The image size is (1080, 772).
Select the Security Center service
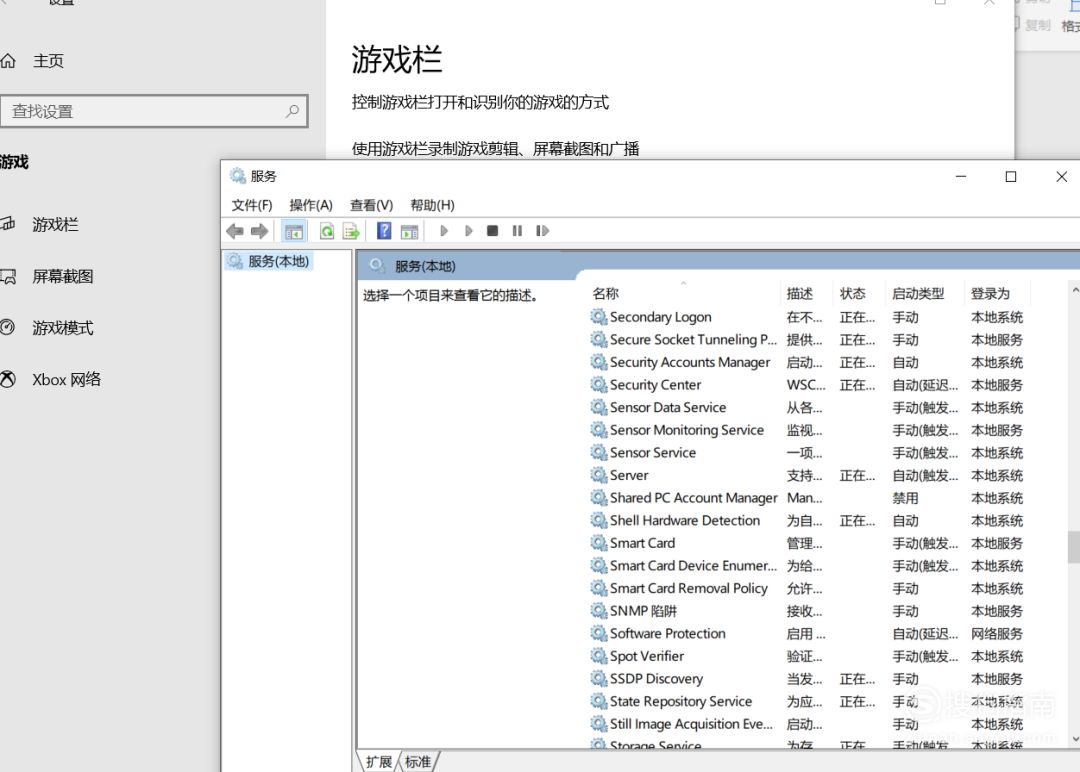655,385
